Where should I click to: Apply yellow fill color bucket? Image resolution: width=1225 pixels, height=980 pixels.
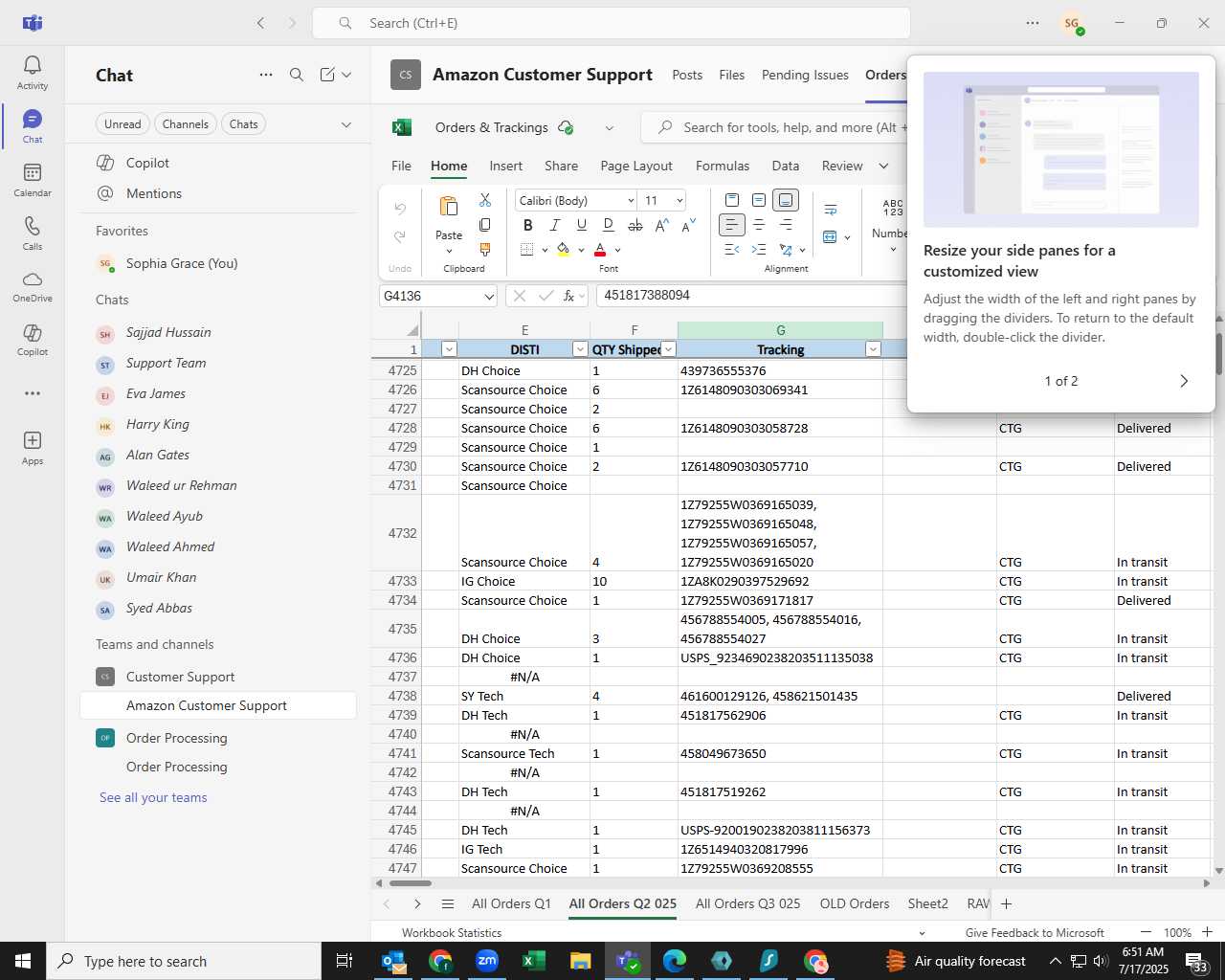(x=563, y=250)
